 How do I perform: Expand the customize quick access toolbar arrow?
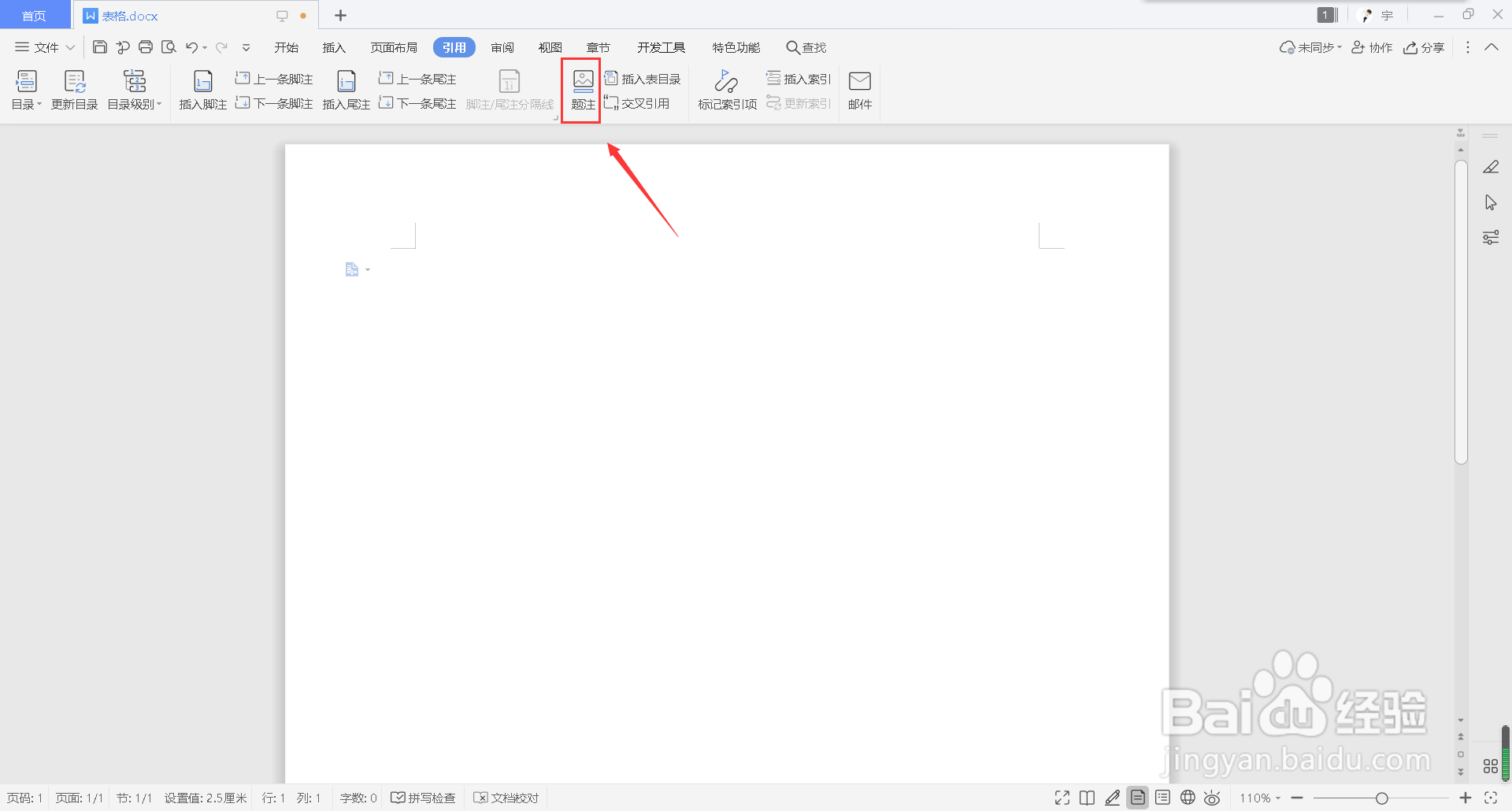[246, 47]
